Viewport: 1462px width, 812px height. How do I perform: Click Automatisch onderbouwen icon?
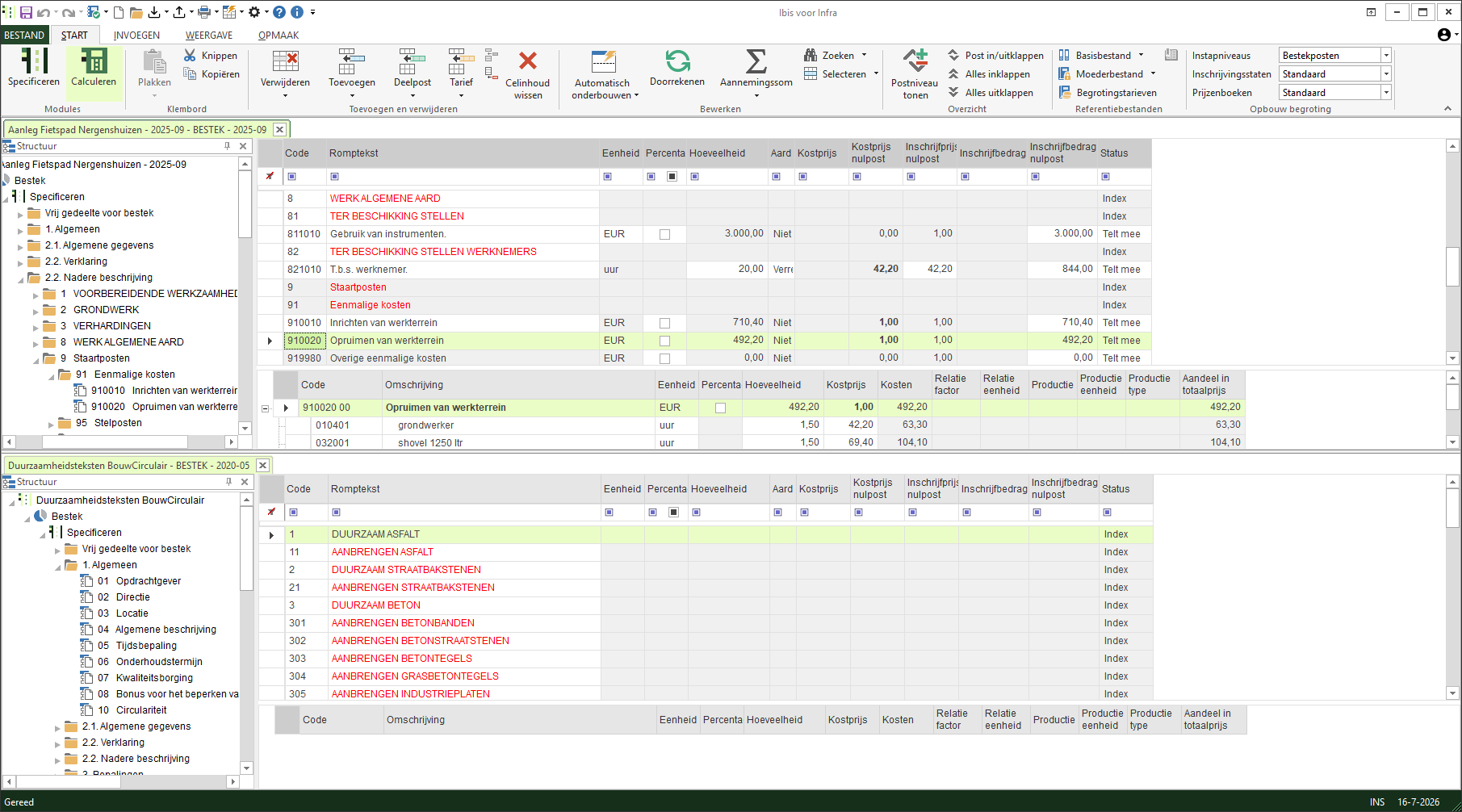603,61
